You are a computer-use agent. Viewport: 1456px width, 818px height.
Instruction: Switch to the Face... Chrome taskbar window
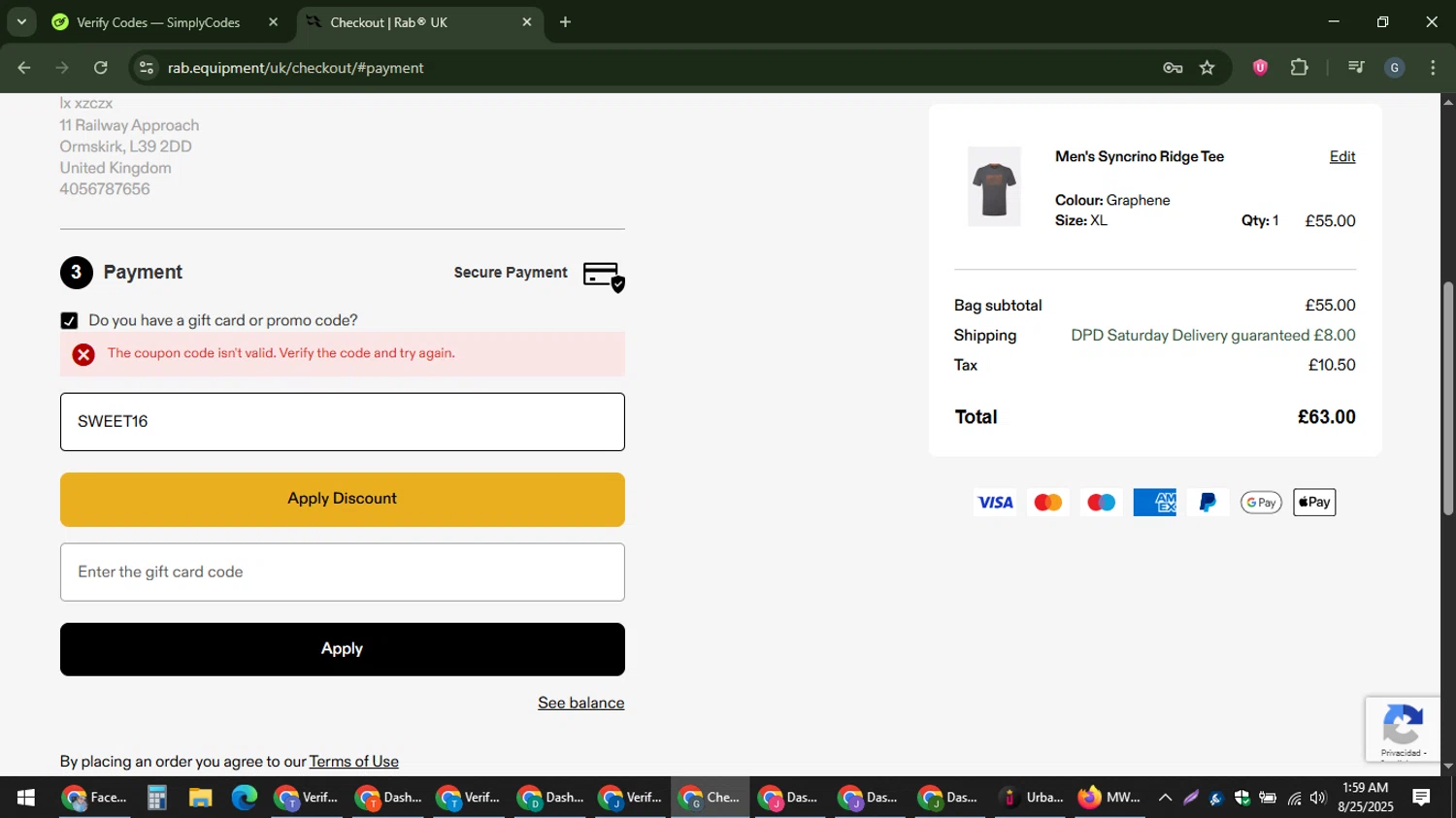[94, 798]
